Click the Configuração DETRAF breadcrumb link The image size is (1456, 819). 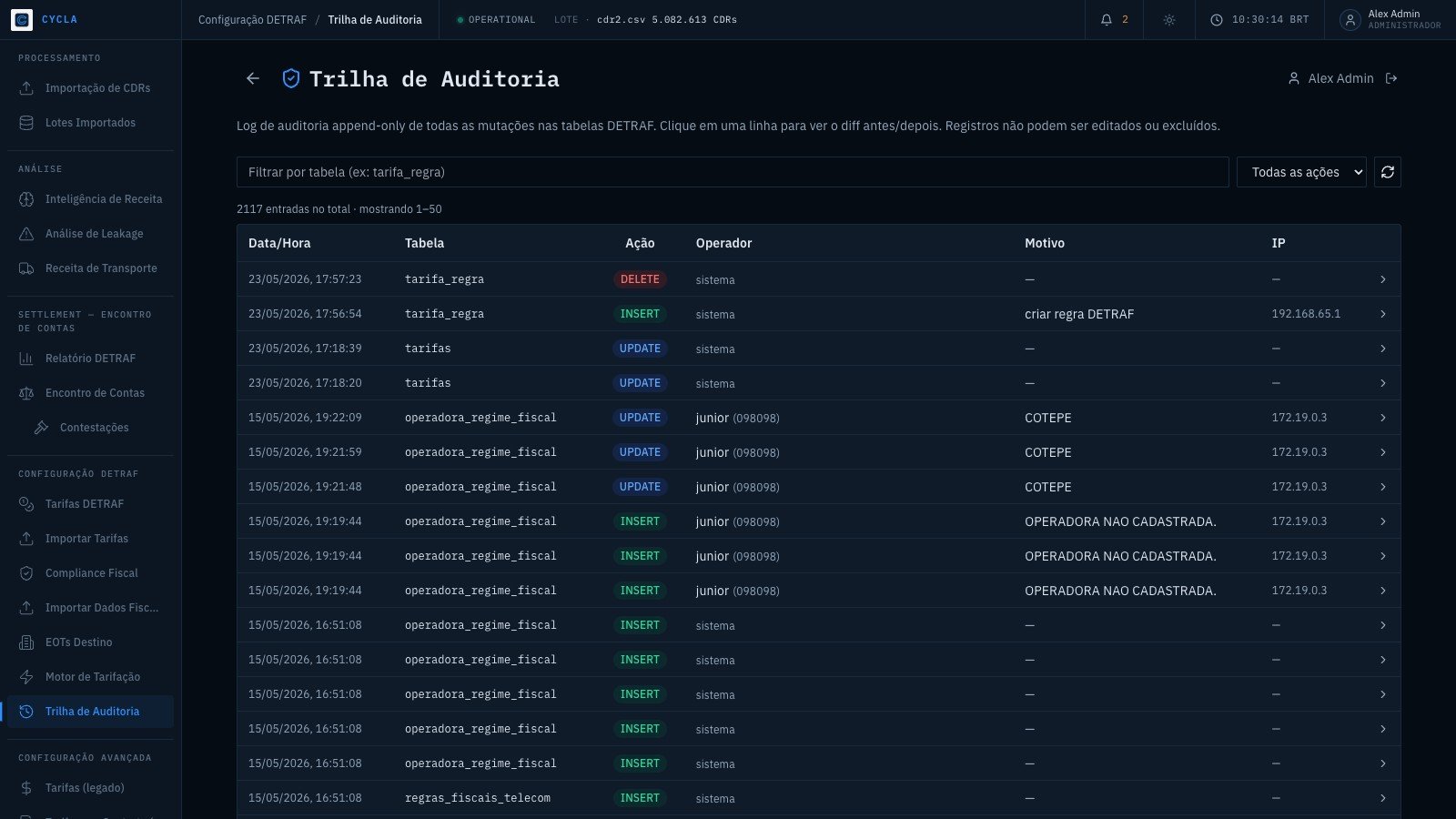(x=252, y=19)
